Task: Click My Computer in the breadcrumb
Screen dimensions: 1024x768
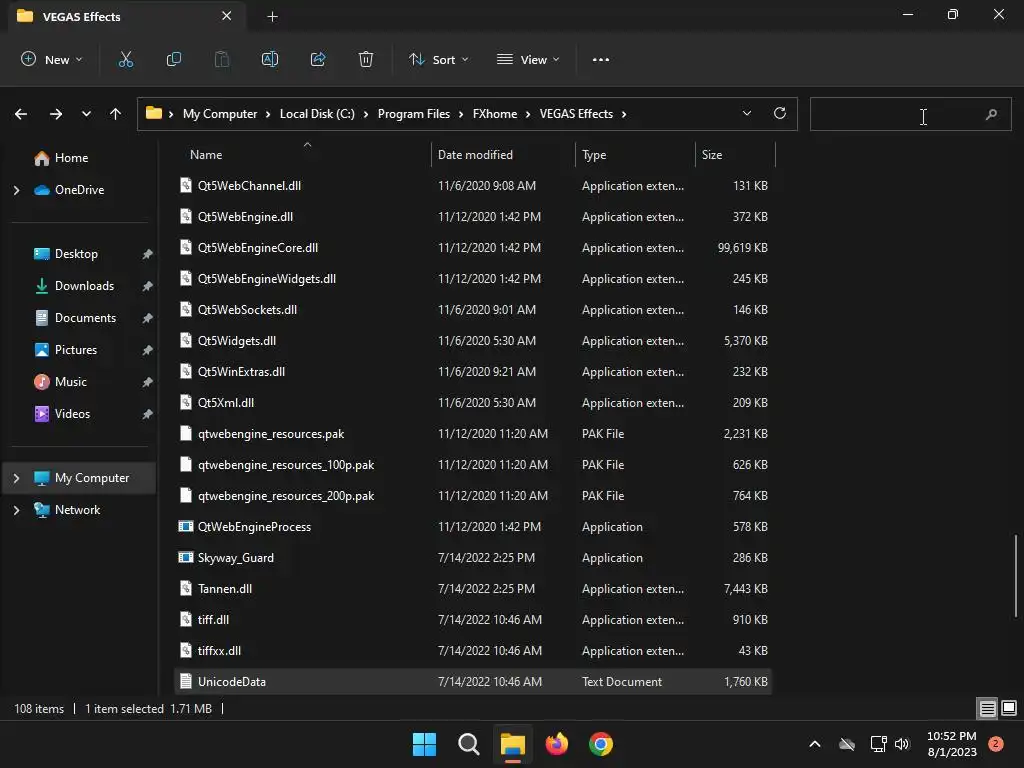Action: tap(219, 114)
